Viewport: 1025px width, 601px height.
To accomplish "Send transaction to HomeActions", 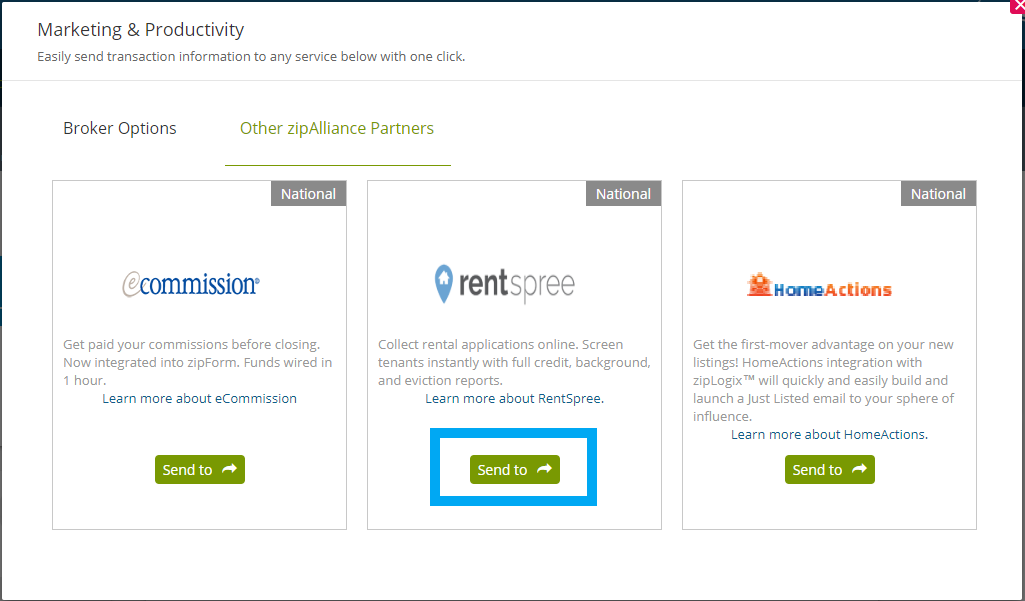I will pyautogui.click(x=830, y=470).
